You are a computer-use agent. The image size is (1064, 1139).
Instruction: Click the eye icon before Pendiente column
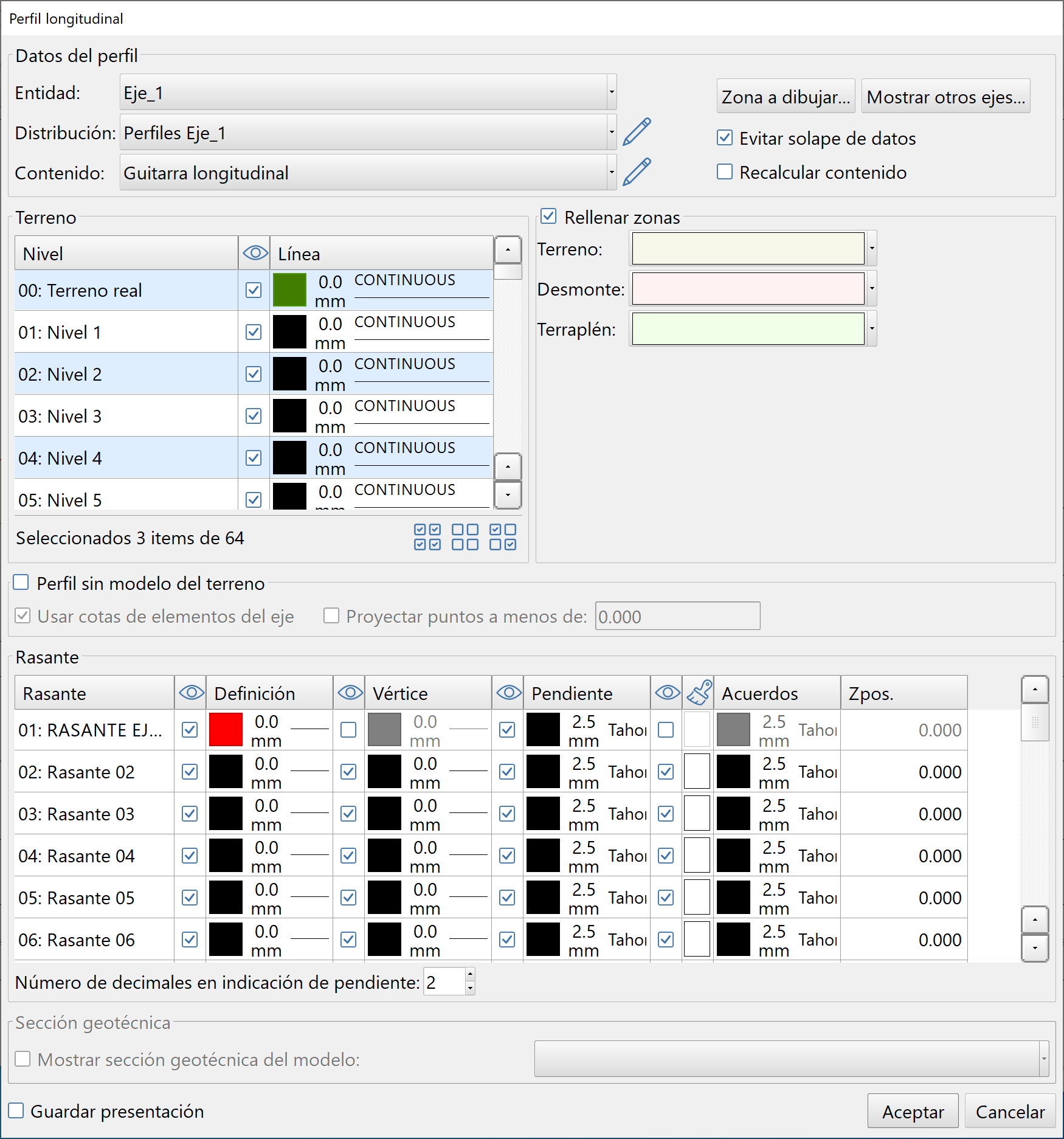(508, 693)
